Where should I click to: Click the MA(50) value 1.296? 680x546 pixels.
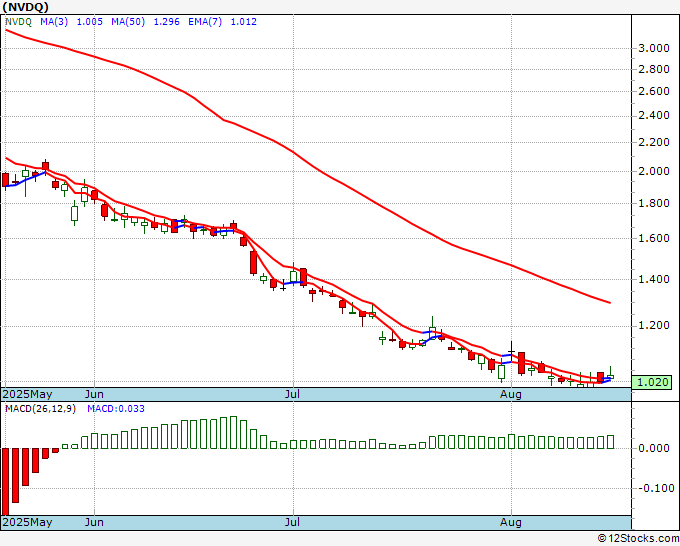pyautogui.click(x=167, y=22)
